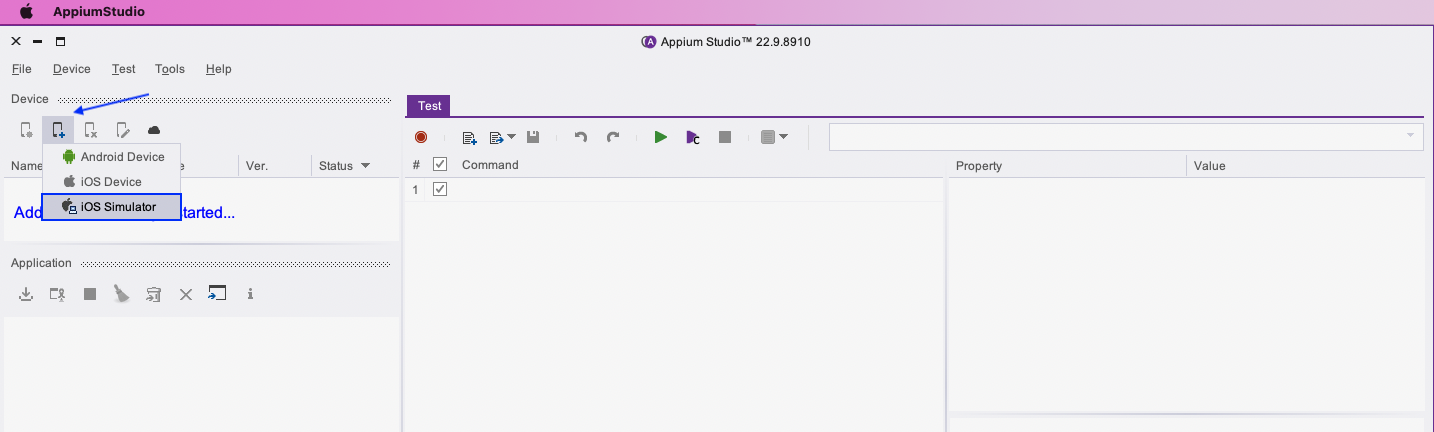Show application info via the i icon
This screenshot has height=432, width=1434.
click(x=250, y=294)
